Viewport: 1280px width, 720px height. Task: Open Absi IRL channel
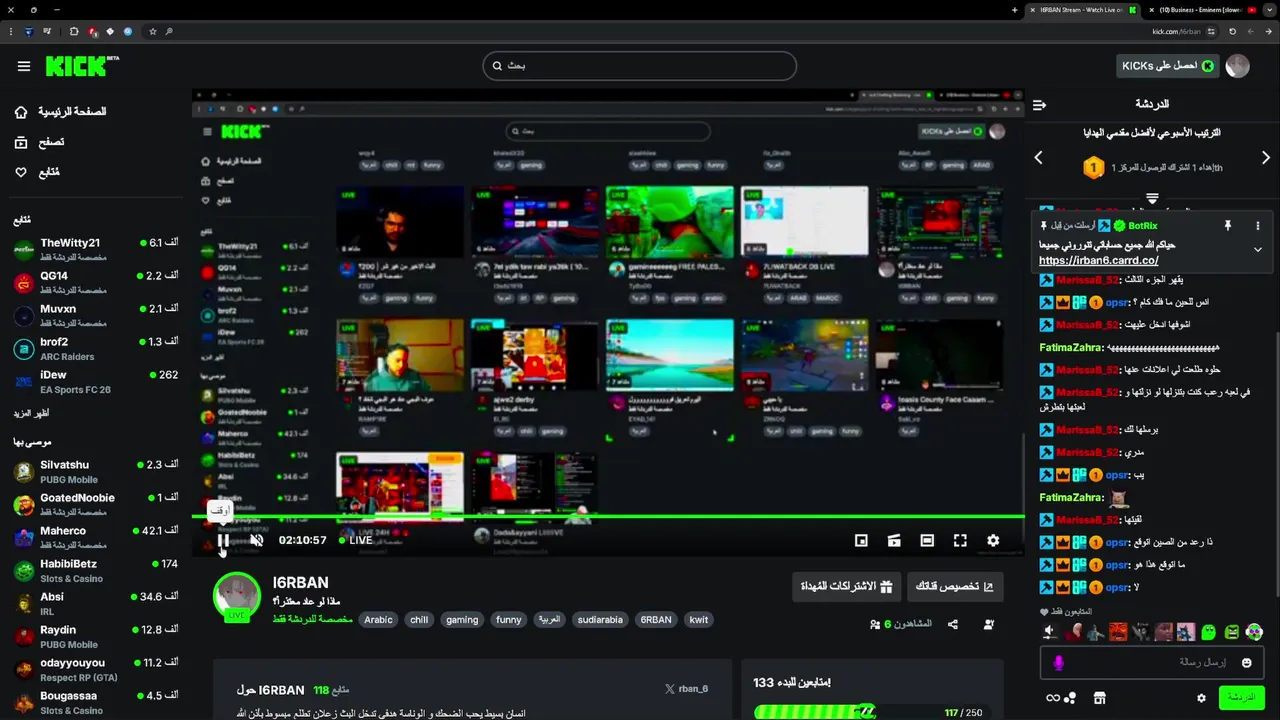[96, 603]
